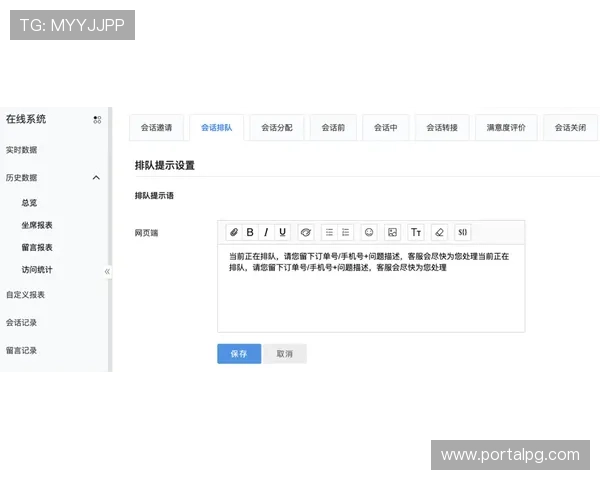
Task: Click the 取消 button
Action: tap(285, 354)
